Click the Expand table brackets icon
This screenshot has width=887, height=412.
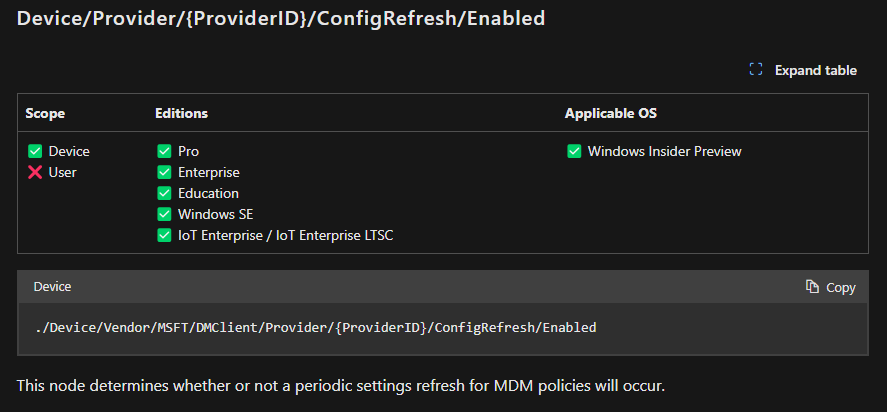(x=756, y=70)
